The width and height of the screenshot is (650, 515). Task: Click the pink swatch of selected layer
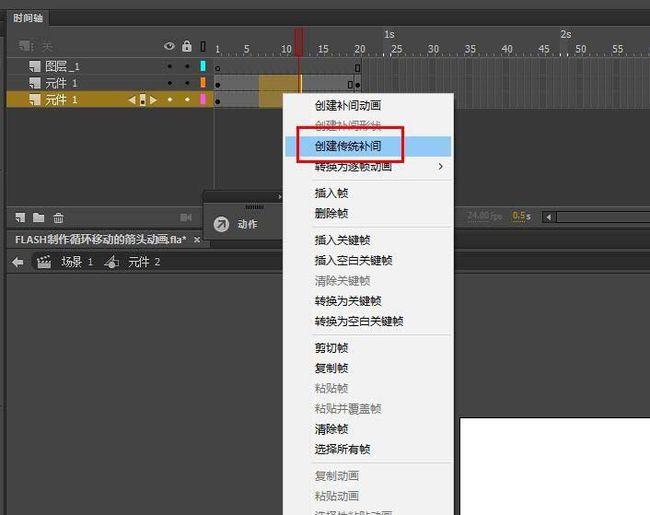pyautogui.click(x=203, y=99)
